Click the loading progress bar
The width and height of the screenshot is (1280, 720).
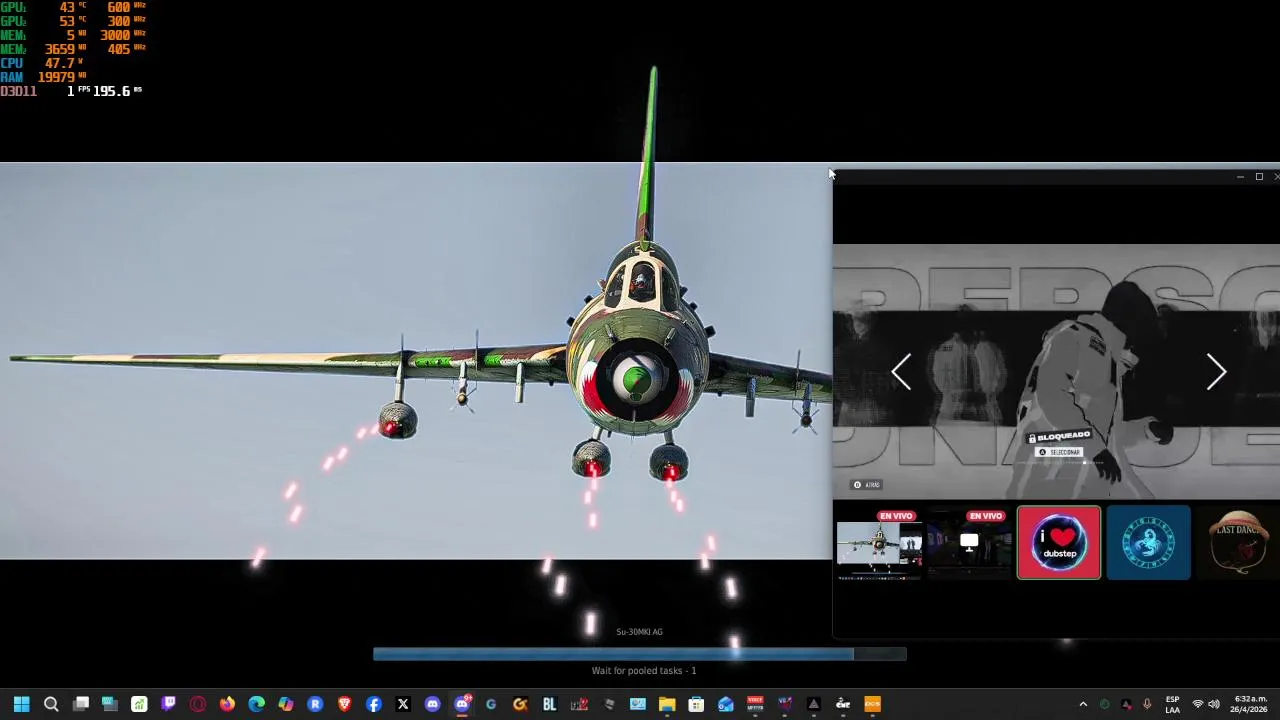pos(640,654)
